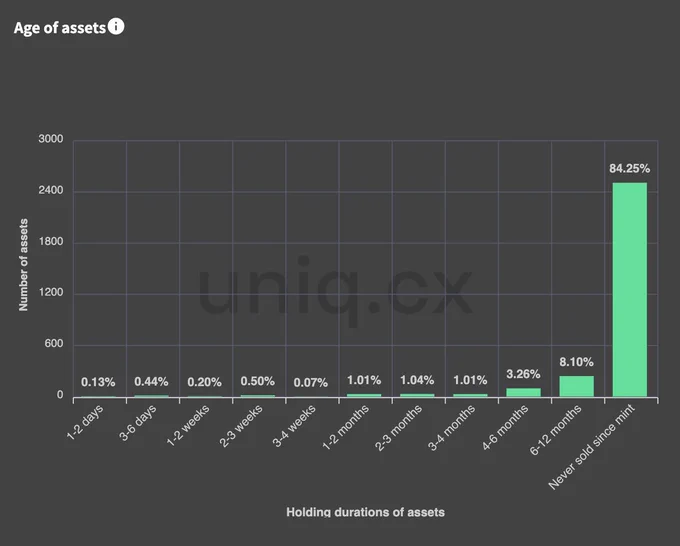Screen dimensions: 680x546
Task: Click the 1-2 days axis label
Action: point(85,422)
